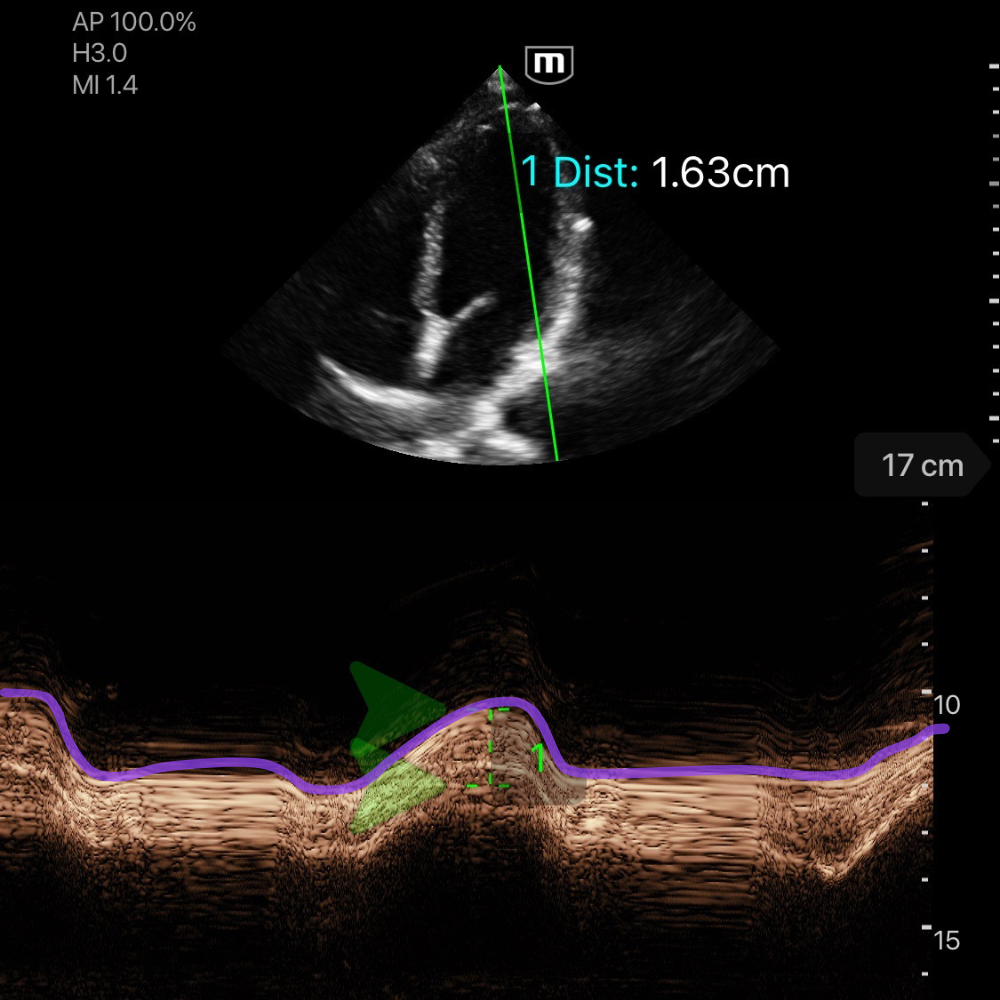Click the H3.0 harmonic frequency readout

tap(99, 54)
